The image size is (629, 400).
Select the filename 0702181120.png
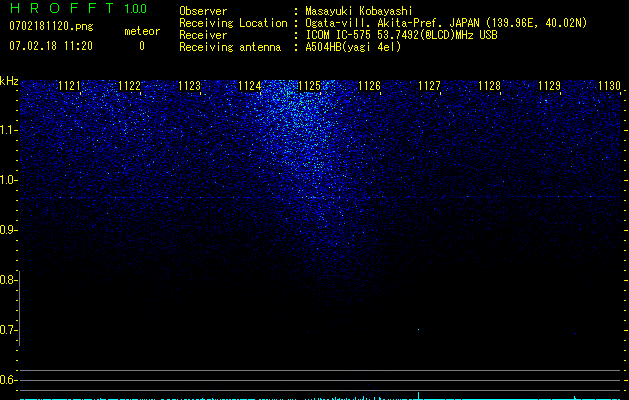point(51,27)
